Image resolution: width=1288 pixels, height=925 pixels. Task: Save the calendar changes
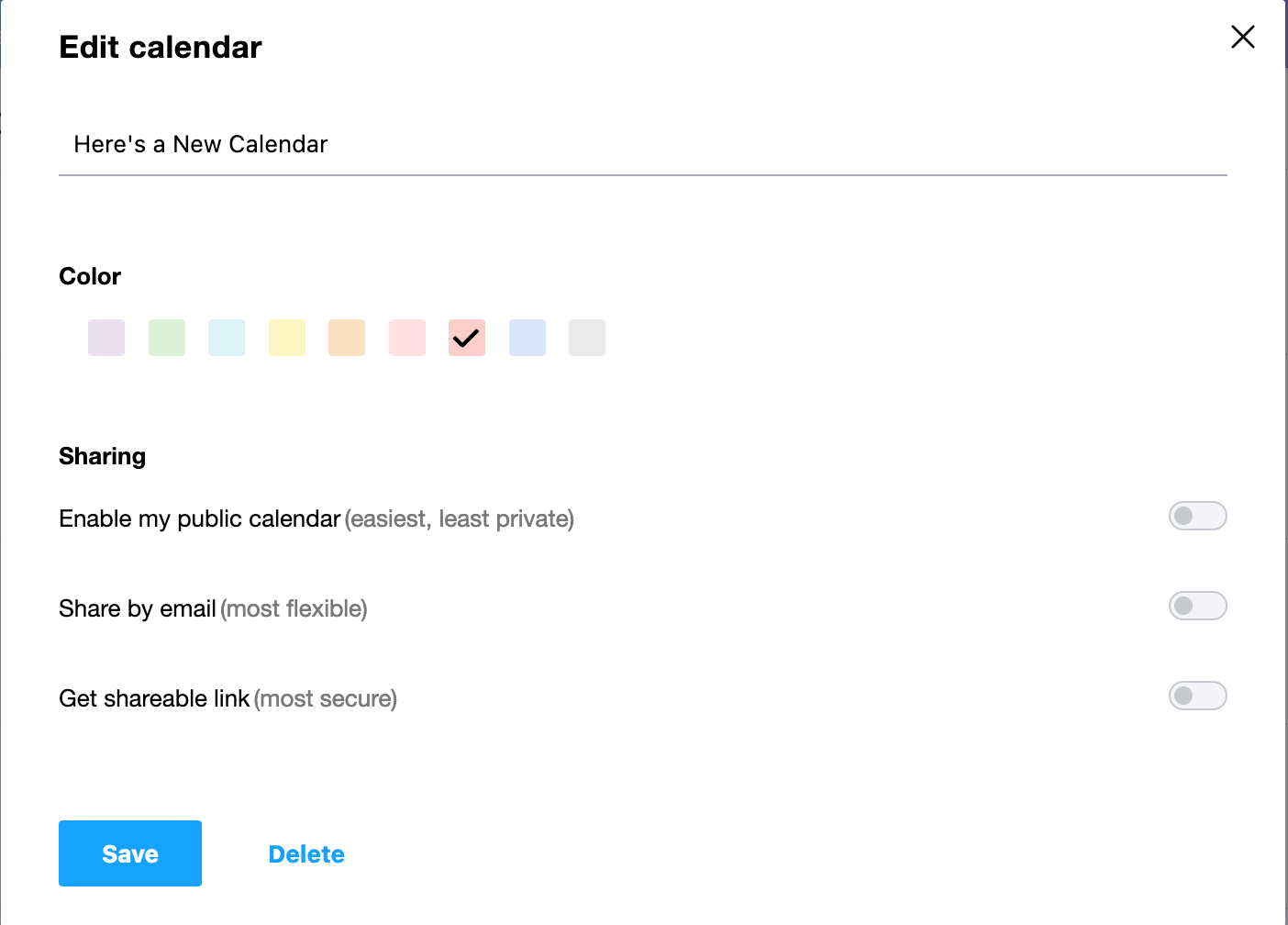pyautogui.click(x=130, y=853)
